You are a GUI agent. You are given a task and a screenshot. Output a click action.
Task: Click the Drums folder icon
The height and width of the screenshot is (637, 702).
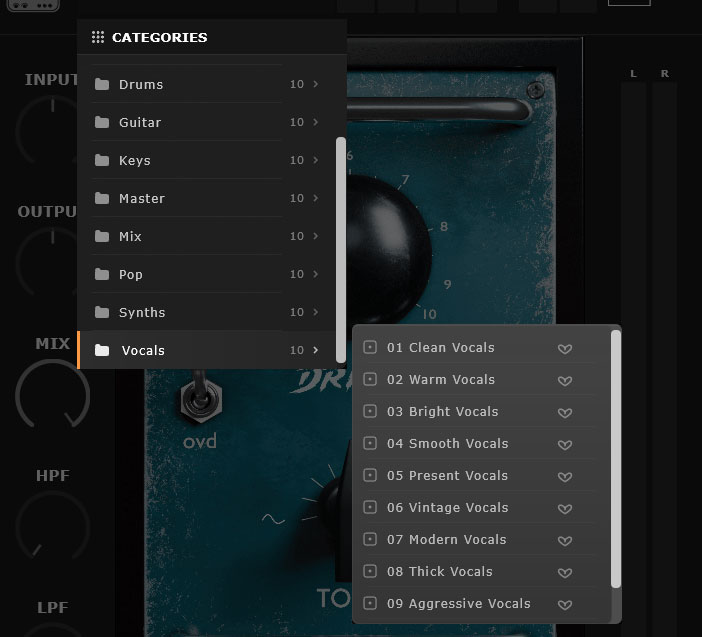pyautogui.click(x=101, y=85)
